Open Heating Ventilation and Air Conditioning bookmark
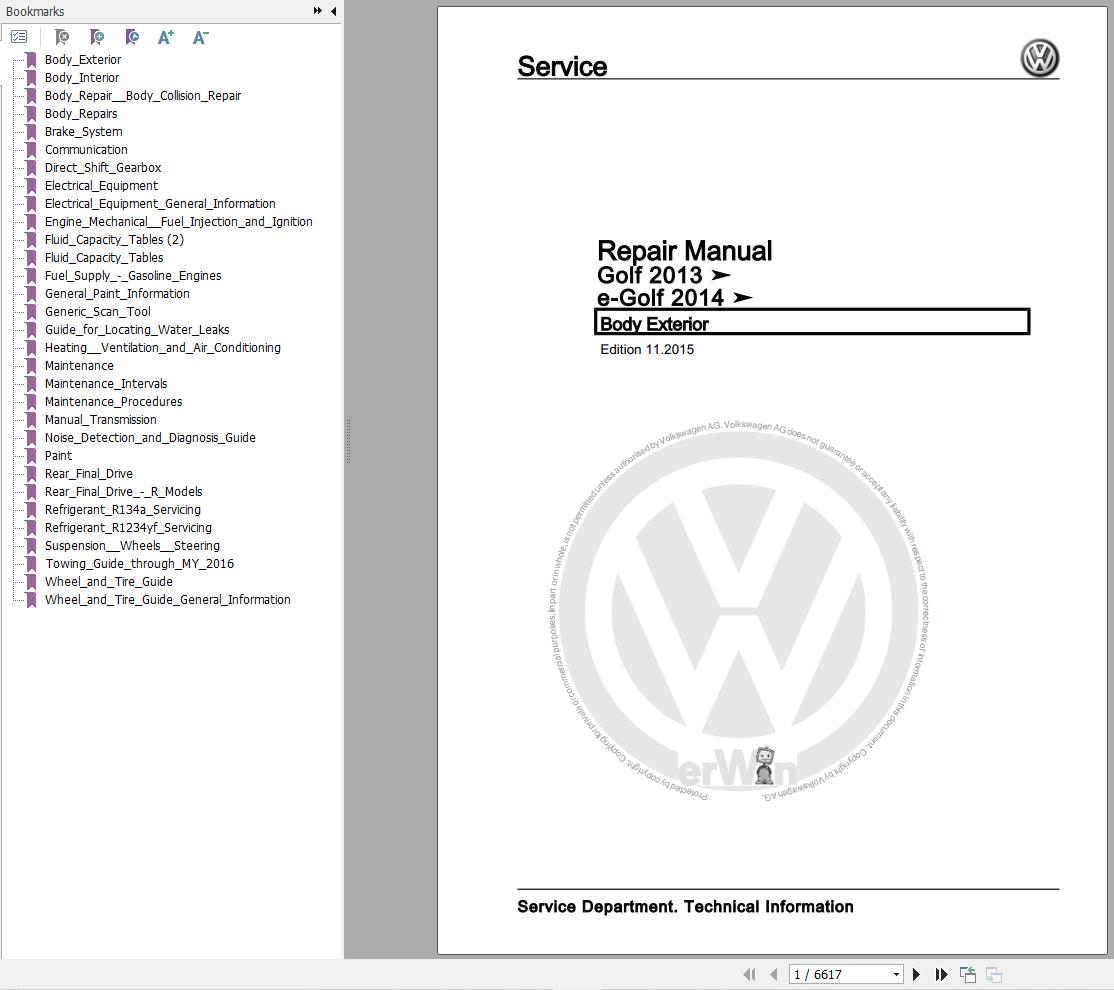This screenshot has height=990, width=1114. [x=162, y=348]
